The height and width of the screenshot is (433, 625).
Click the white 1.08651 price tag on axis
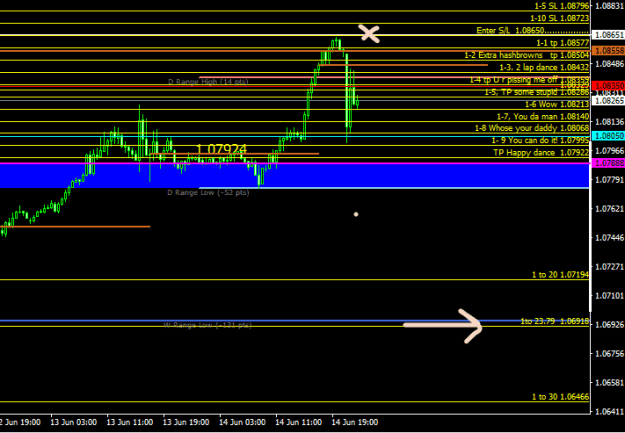609,35
